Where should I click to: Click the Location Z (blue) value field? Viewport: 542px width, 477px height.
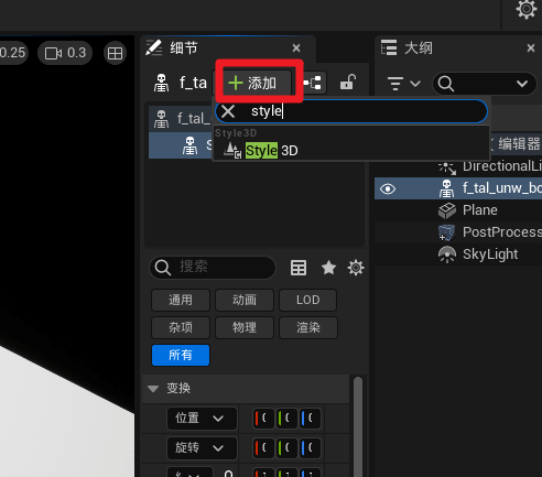point(310,419)
